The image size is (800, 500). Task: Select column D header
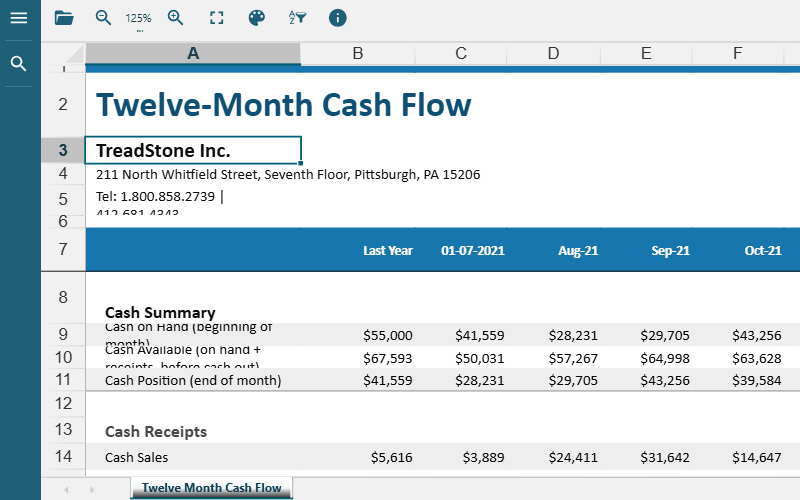click(553, 54)
